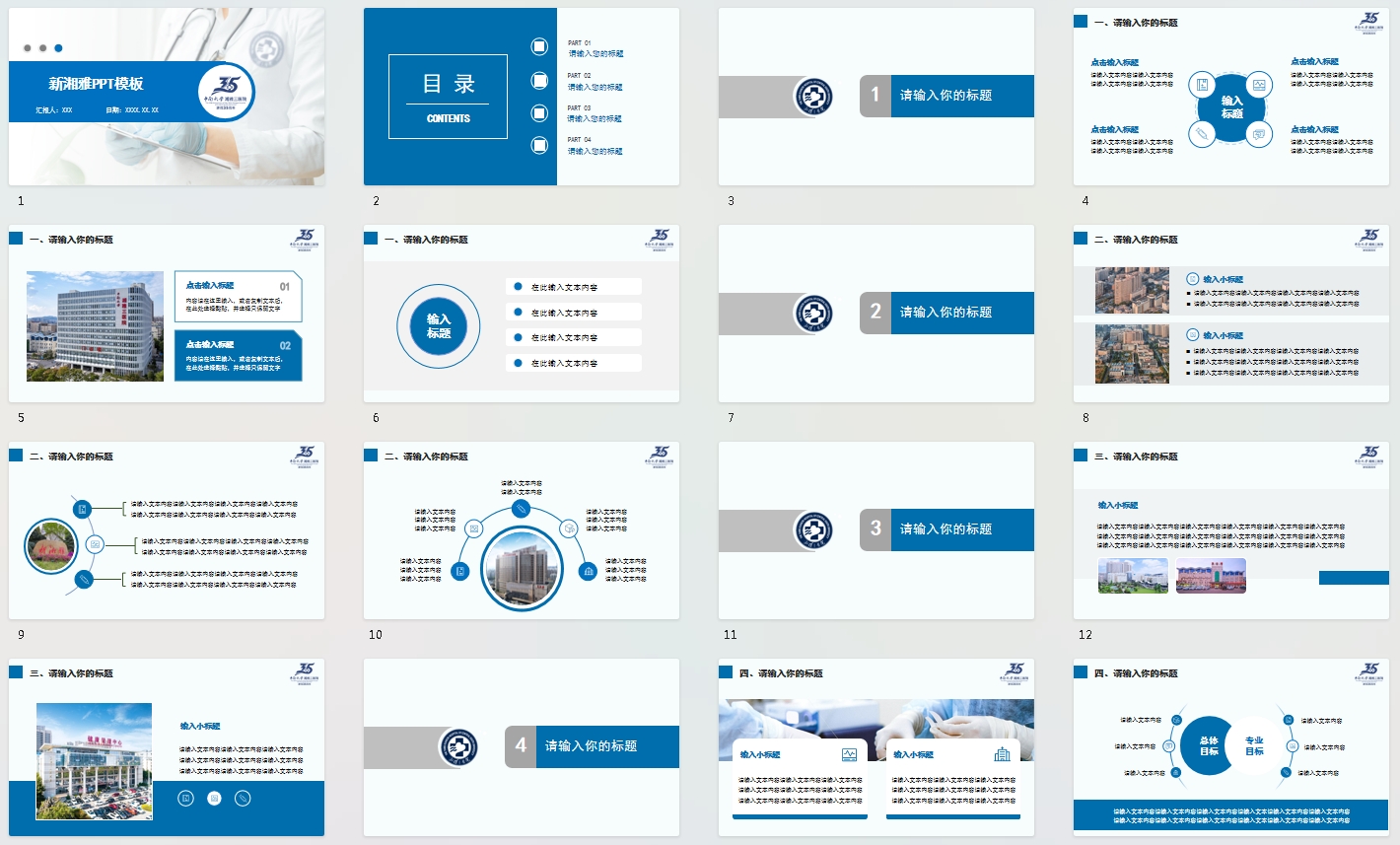Select section 3 title slide thumbnail
The image size is (1400, 845).
875,530
